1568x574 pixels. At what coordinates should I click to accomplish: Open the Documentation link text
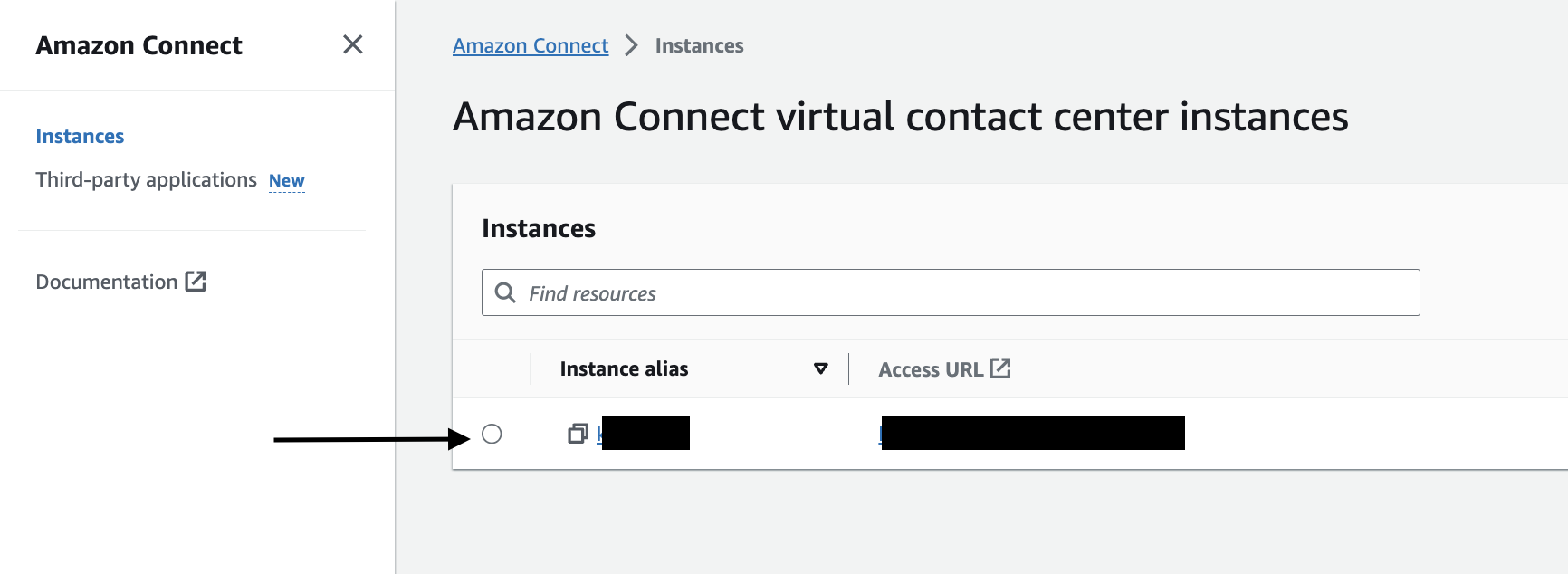coord(106,282)
